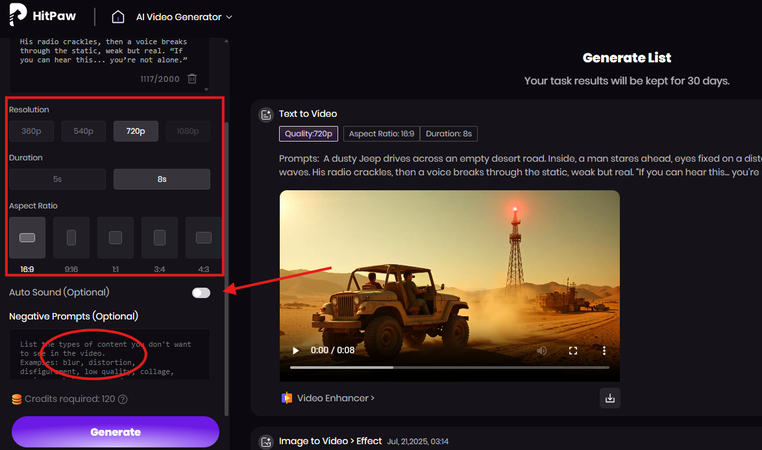Select 540p resolution
Screen dimensions: 762x450
click(84, 131)
